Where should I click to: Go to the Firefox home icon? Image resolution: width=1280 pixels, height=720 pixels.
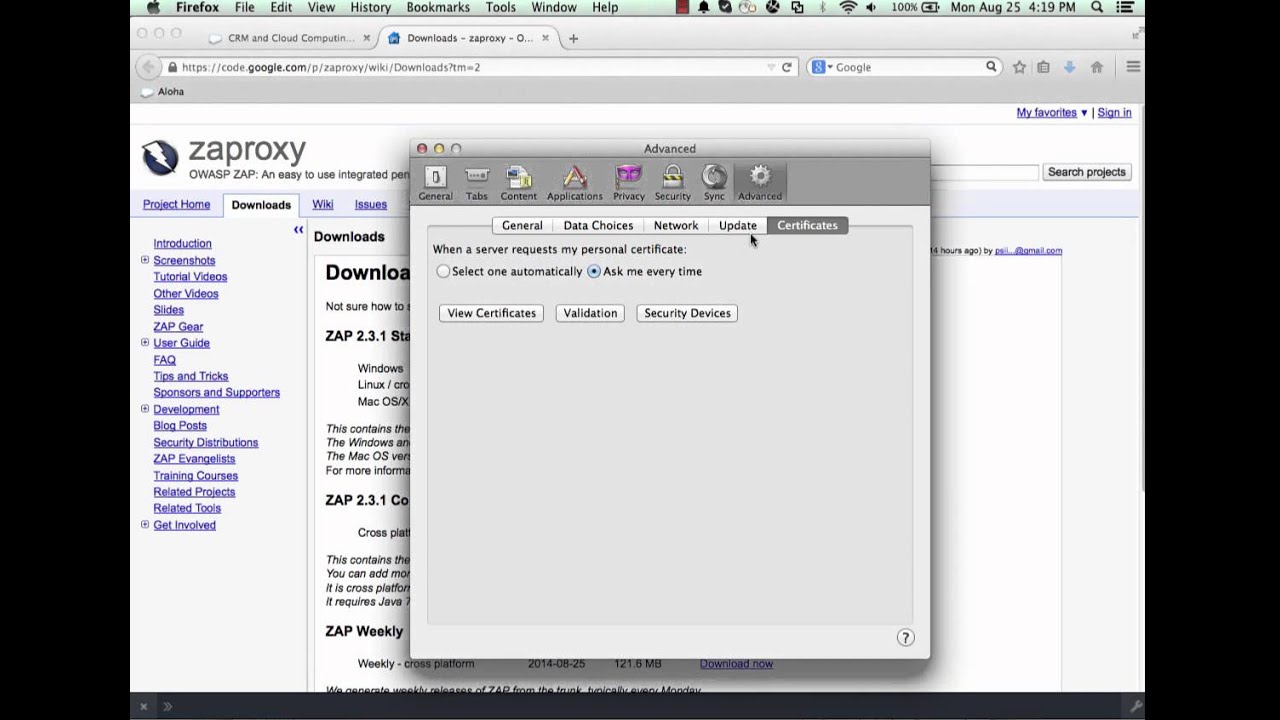coord(1097,67)
